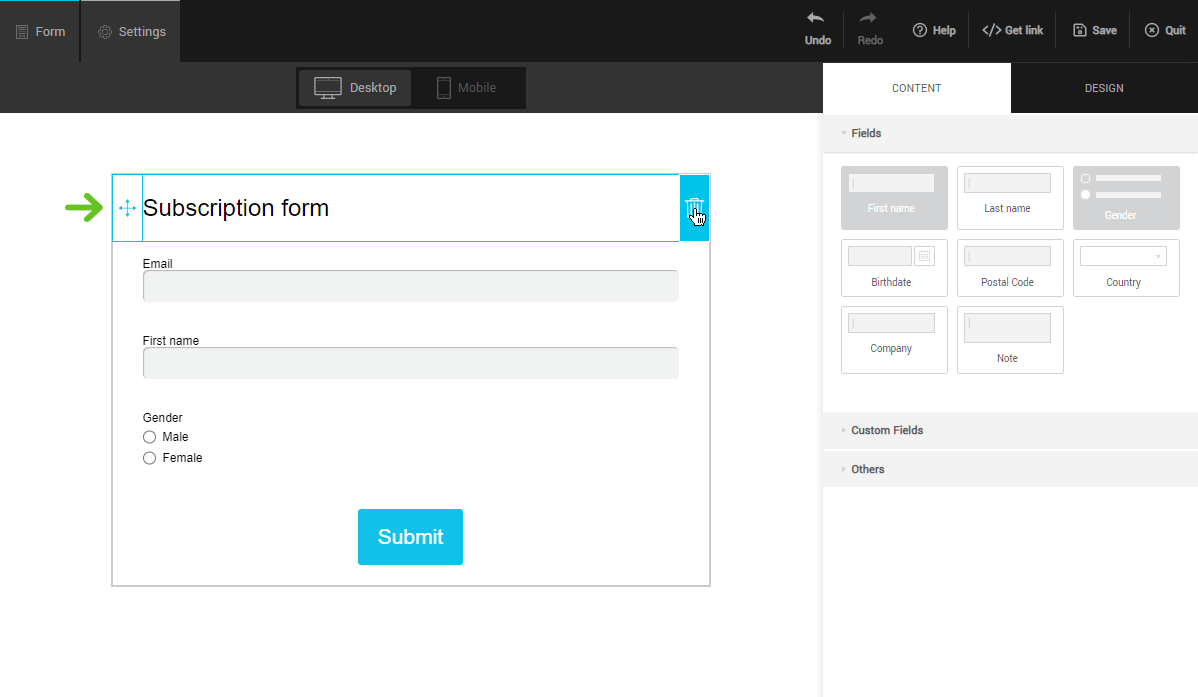Select the Female radio option
This screenshot has height=697, width=1198.
(150, 458)
